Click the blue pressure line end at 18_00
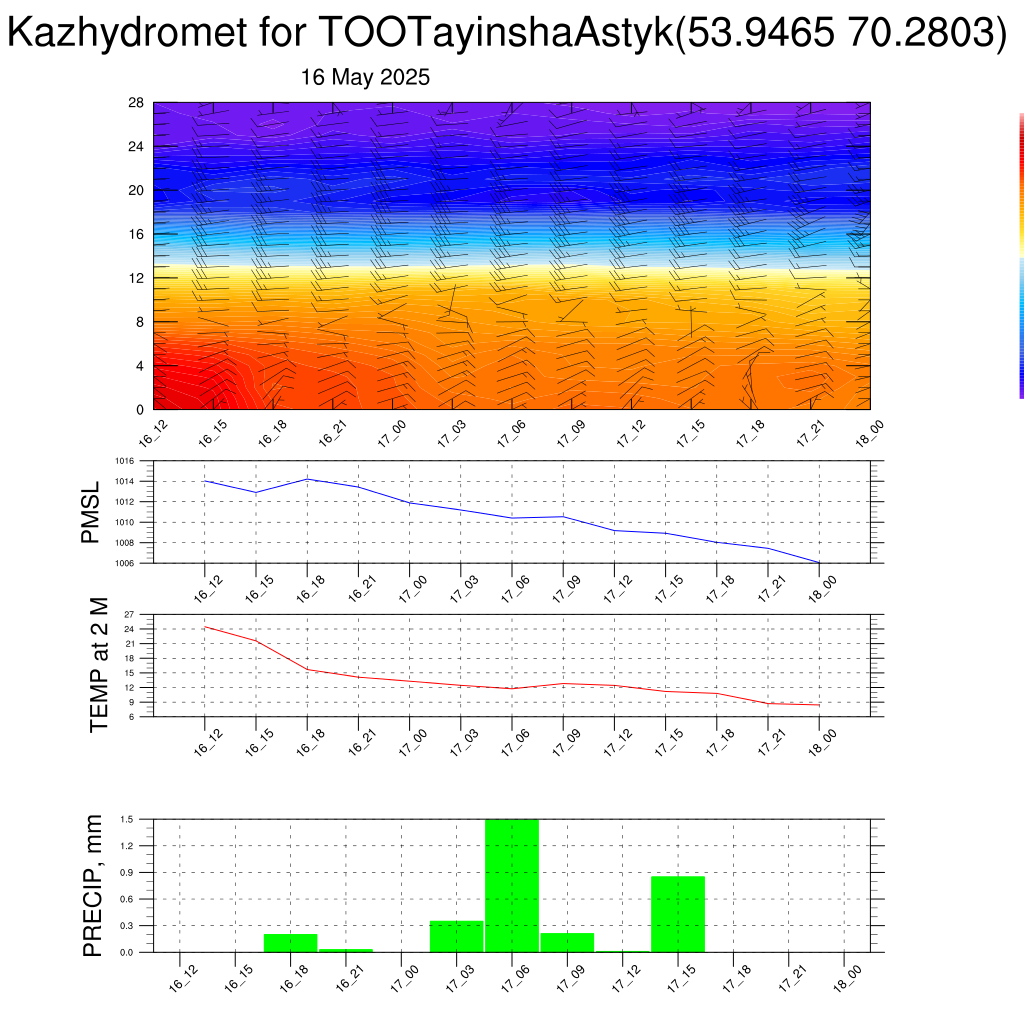This screenshot has height=1024, width=1024. (818, 562)
